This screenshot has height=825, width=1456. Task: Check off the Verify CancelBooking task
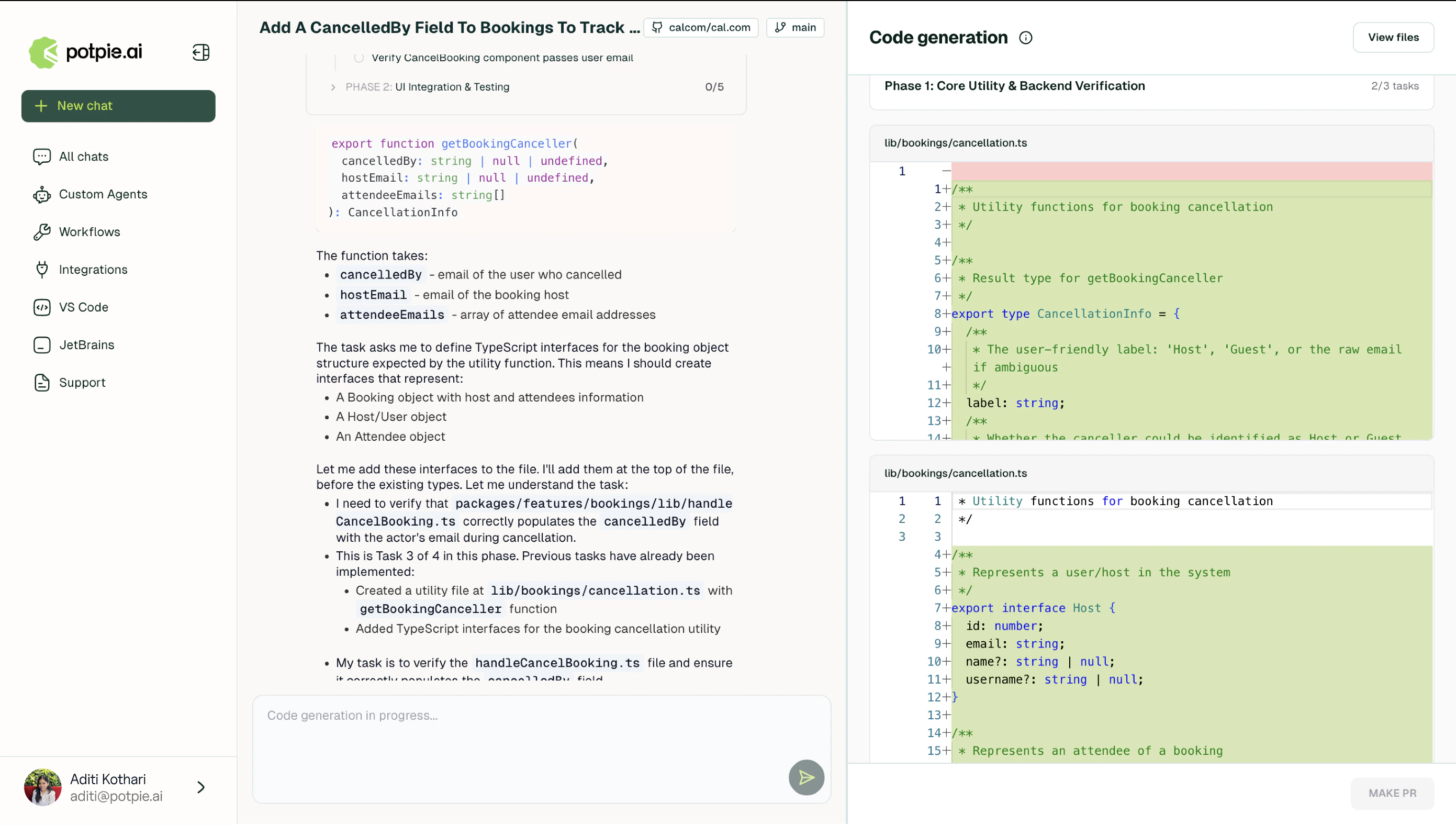[359, 58]
